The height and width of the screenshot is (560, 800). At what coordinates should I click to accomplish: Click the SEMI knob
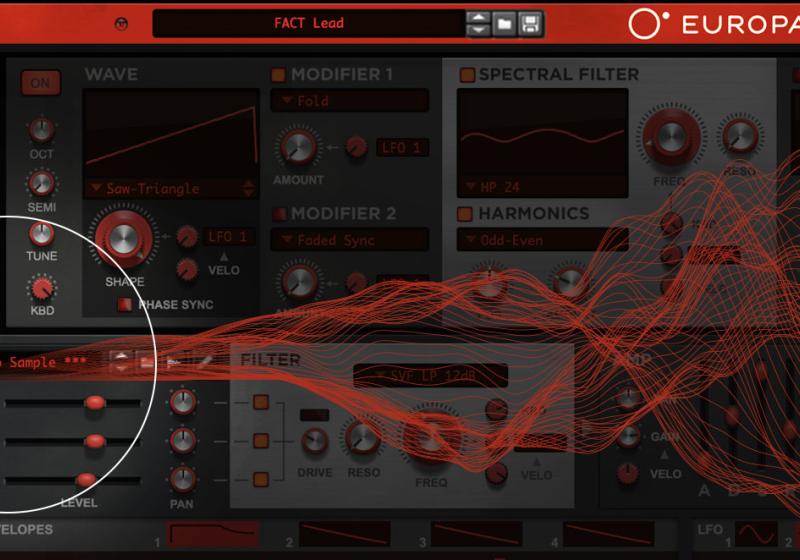tap(41, 184)
